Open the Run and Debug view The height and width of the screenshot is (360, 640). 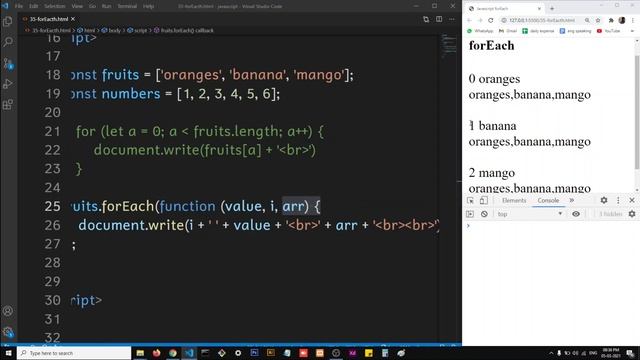[x=8, y=84]
